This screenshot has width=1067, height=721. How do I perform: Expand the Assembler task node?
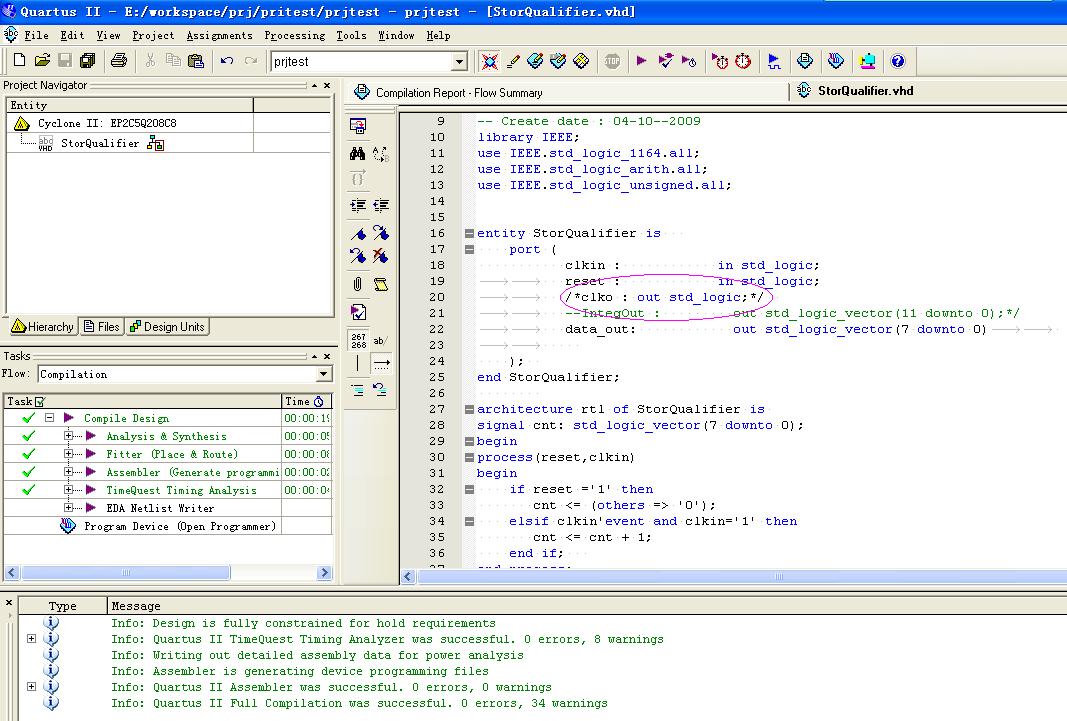pos(68,471)
